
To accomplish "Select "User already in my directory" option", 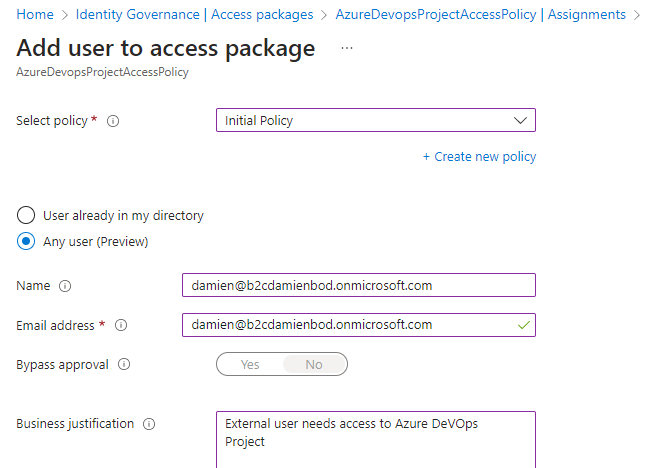I will [x=27, y=215].
